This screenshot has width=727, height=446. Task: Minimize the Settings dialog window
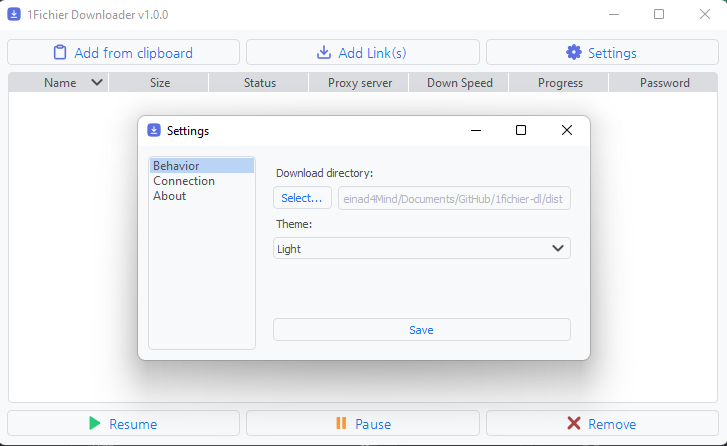pyautogui.click(x=476, y=130)
